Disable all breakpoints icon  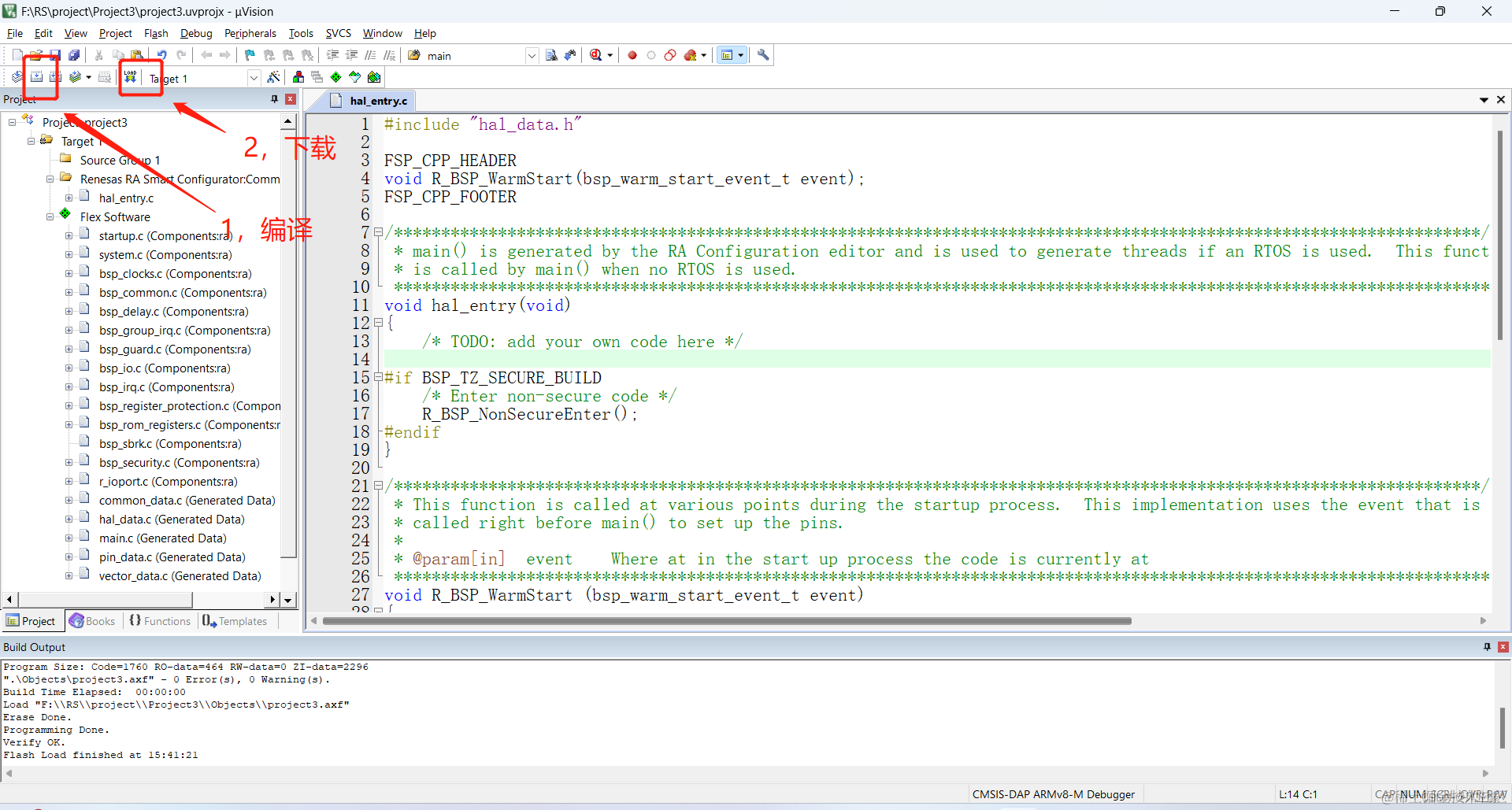[670, 55]
